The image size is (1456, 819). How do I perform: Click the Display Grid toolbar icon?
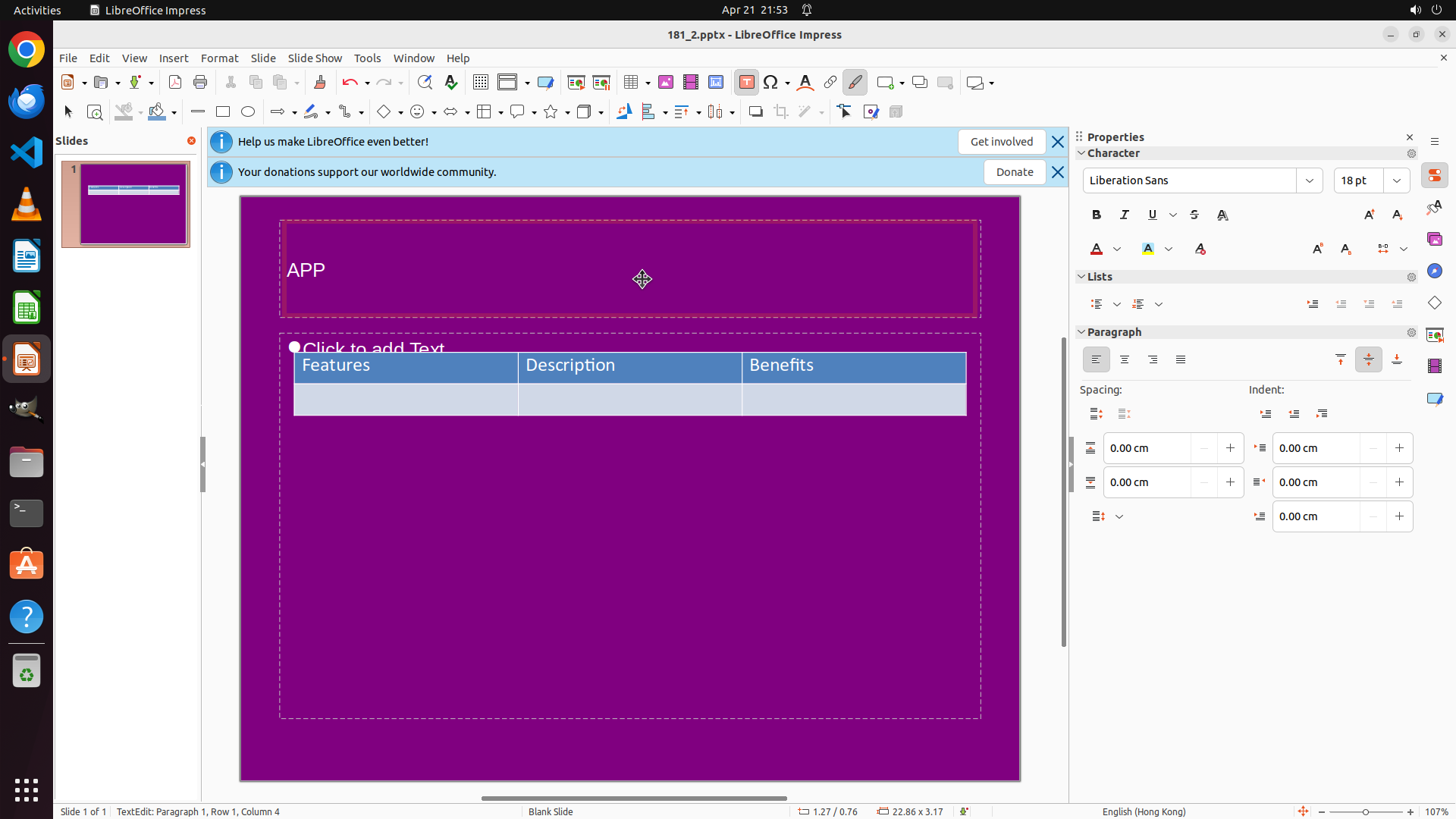[481, 83]
